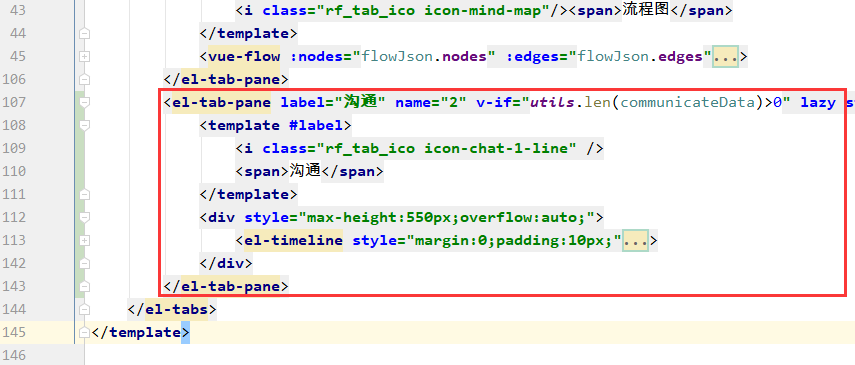Collapse root template fold on line 145
The image size is (855, 365).
click(x=84, y=332)
